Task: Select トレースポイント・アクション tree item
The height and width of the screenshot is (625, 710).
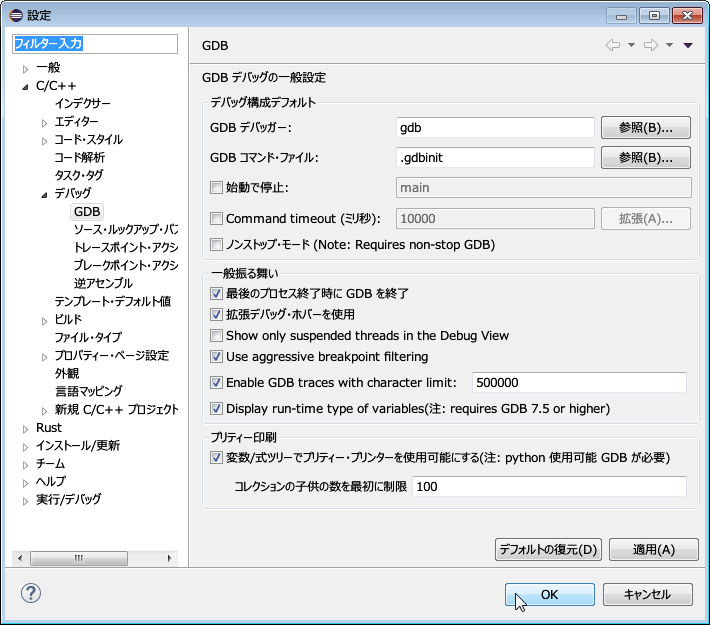Action: [126, 247]
